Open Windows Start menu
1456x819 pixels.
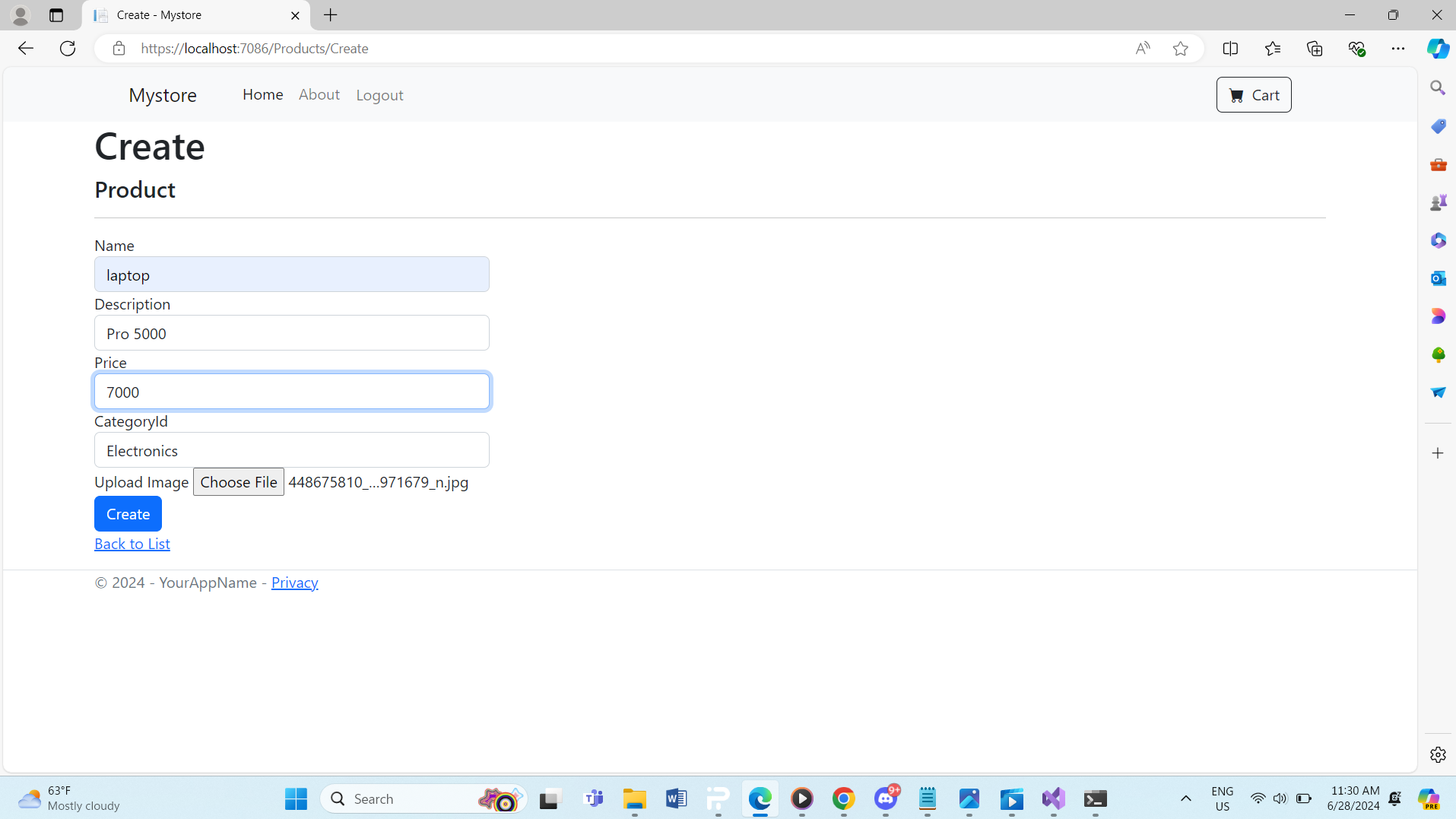[x=296, y=798]
